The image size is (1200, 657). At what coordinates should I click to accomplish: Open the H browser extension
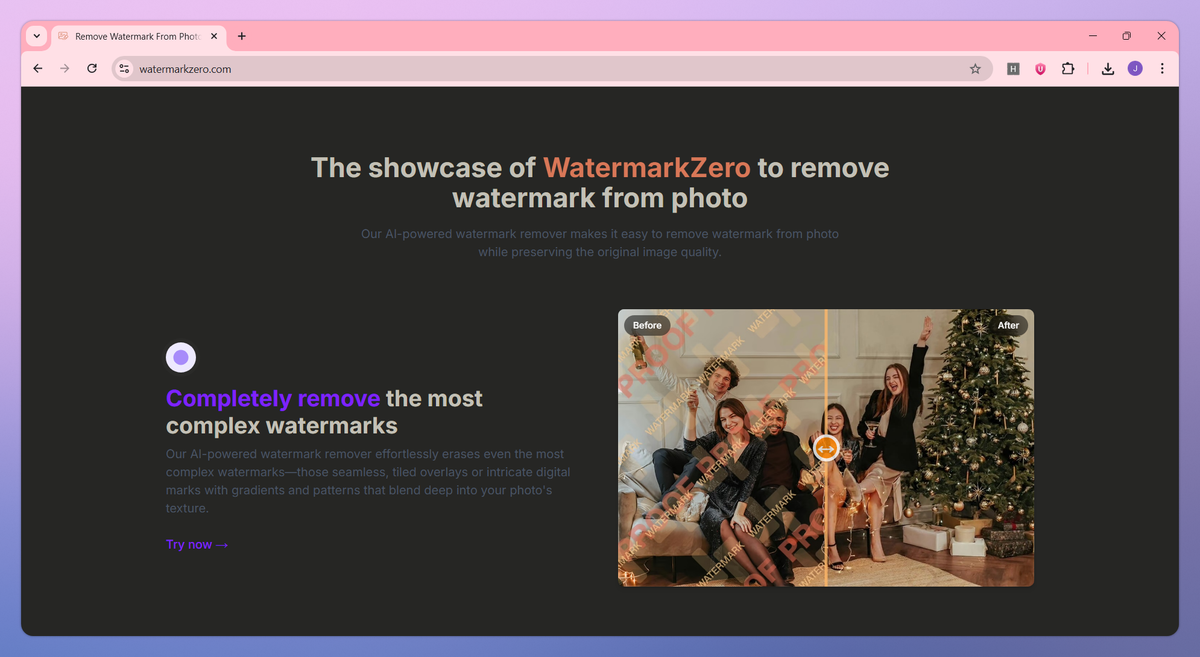tap(1013, 69)
